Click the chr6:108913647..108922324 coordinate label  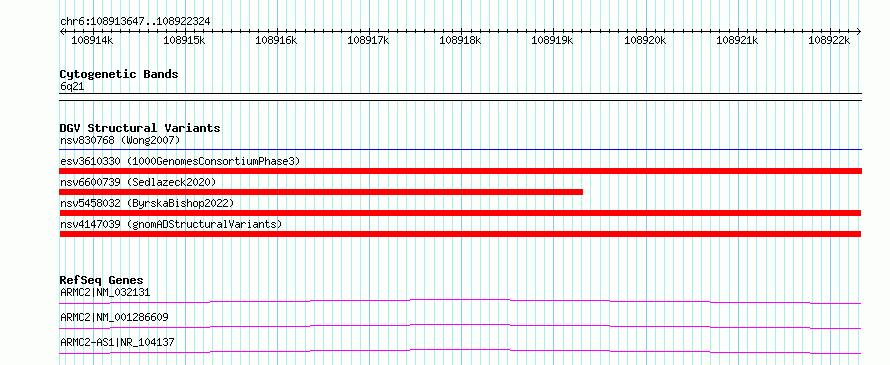pyautogui.click(x=135, y=21)
